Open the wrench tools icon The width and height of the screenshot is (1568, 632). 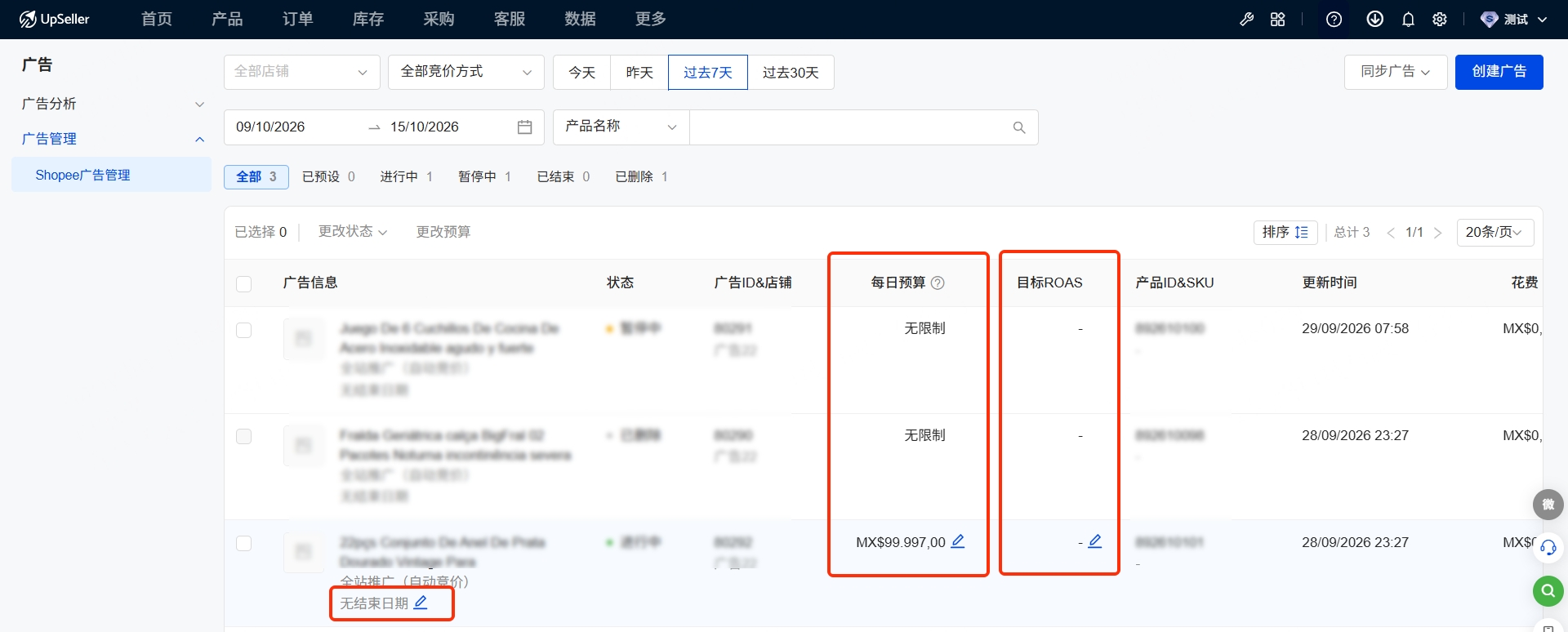[1246, 19]
